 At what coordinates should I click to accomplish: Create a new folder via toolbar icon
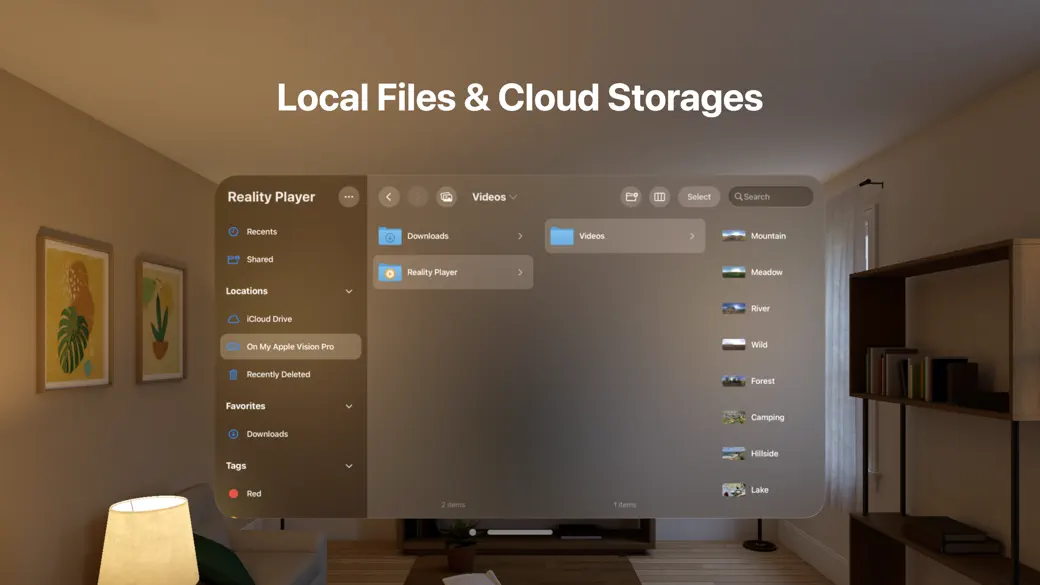tap(631, 197)
